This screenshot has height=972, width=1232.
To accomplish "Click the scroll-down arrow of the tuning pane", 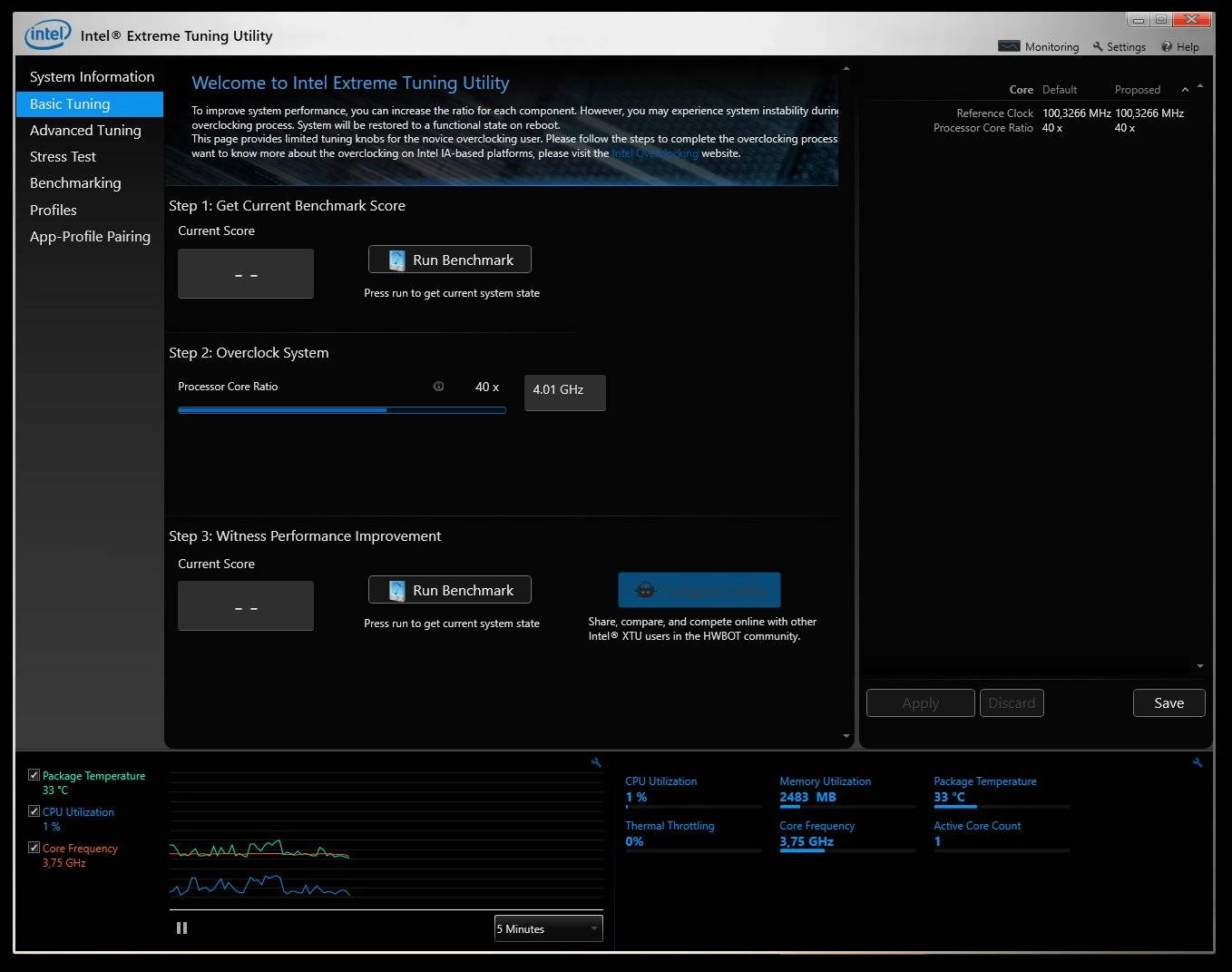I will point(846,736).
